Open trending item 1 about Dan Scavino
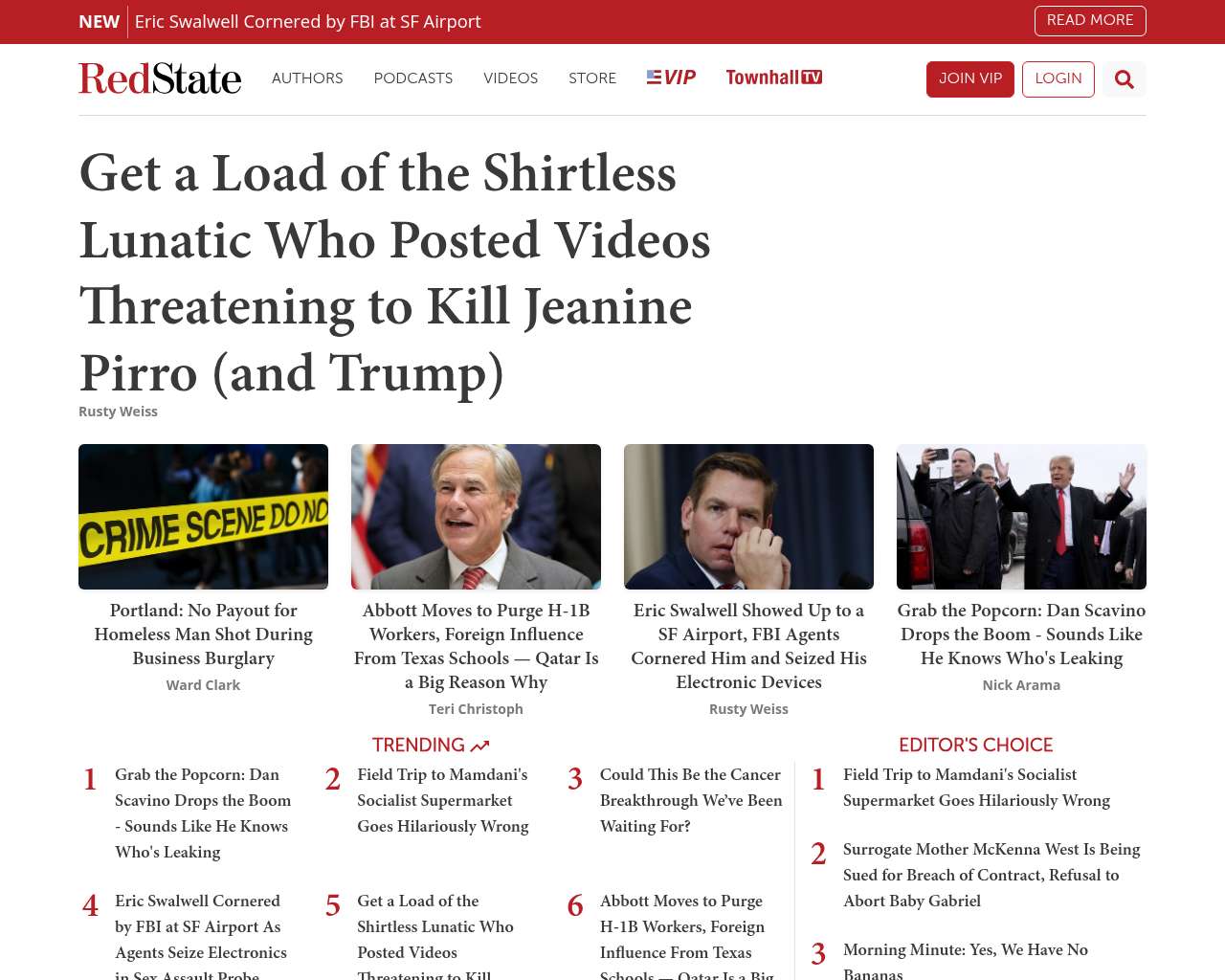The height and width of the screenshot is (980, 1225). click(203, 813)
